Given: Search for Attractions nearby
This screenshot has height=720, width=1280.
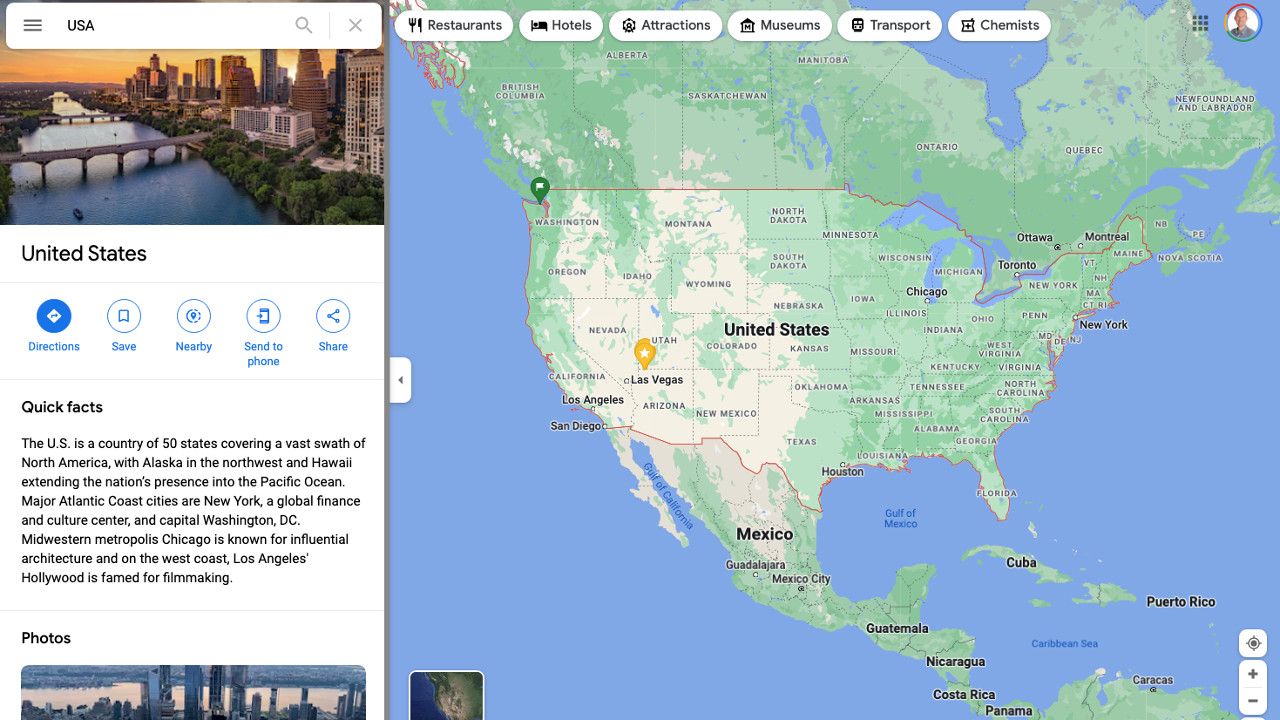Looking at the screenshot, I should pos(665,25).
